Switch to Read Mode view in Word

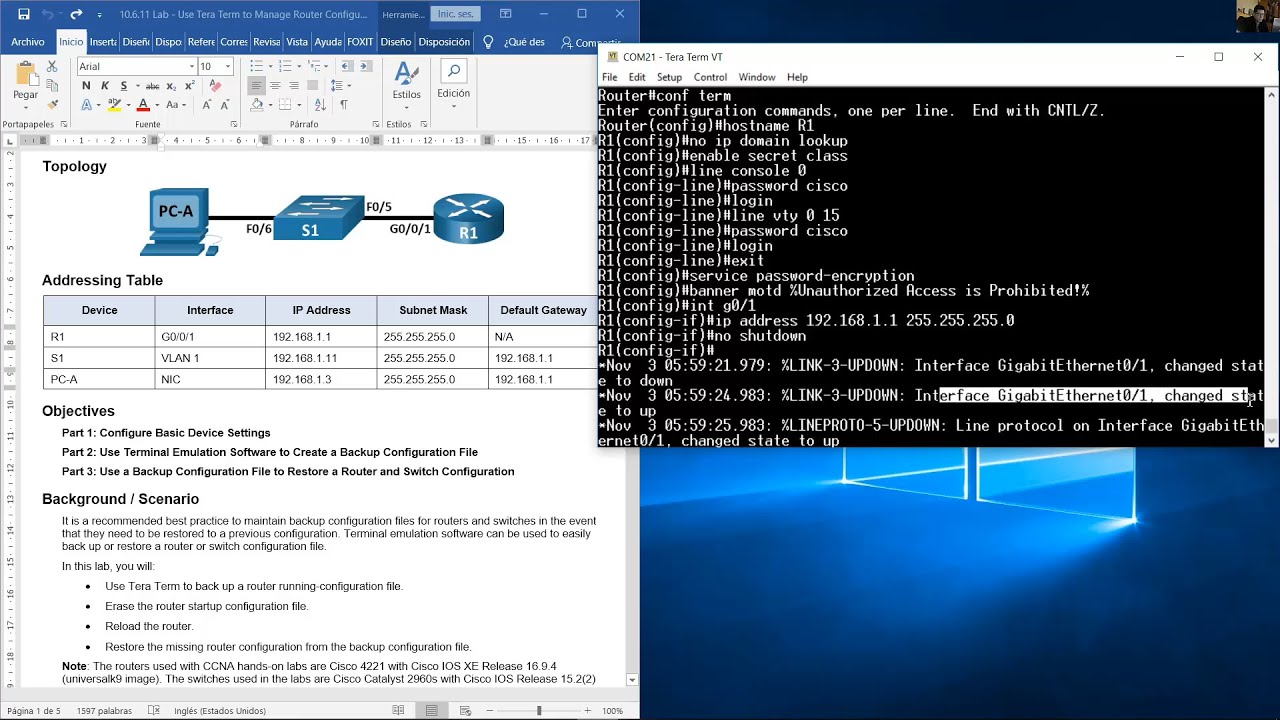(x=398, y=711)
